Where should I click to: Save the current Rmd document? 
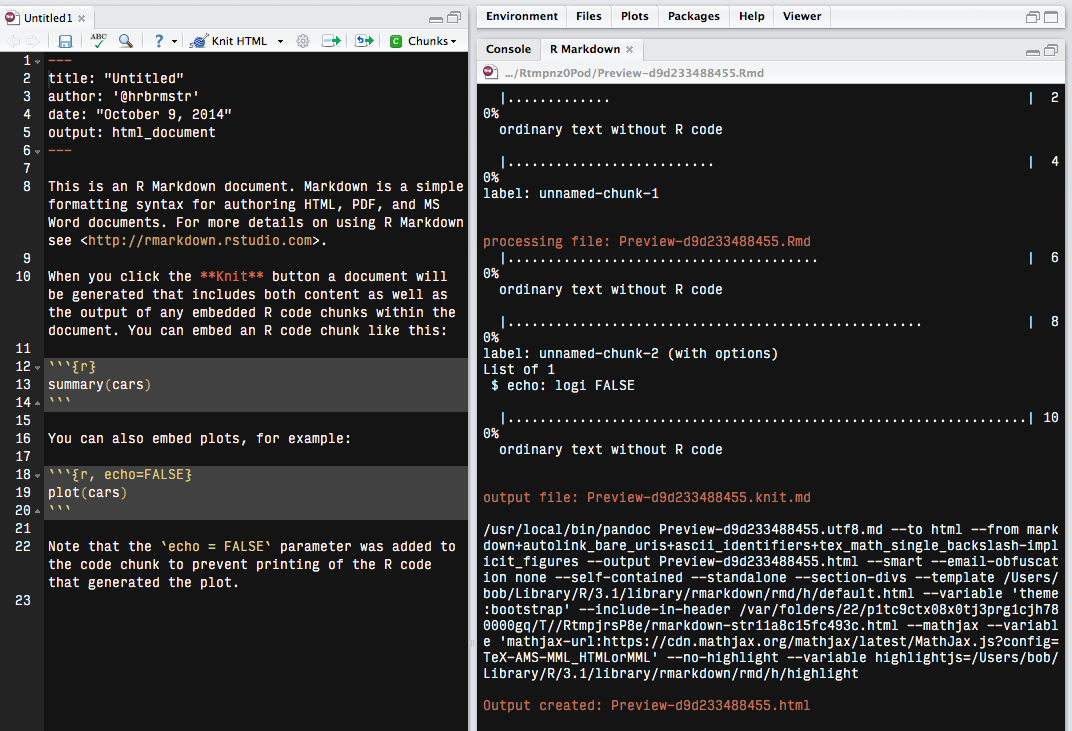click(x=65, y=42)
